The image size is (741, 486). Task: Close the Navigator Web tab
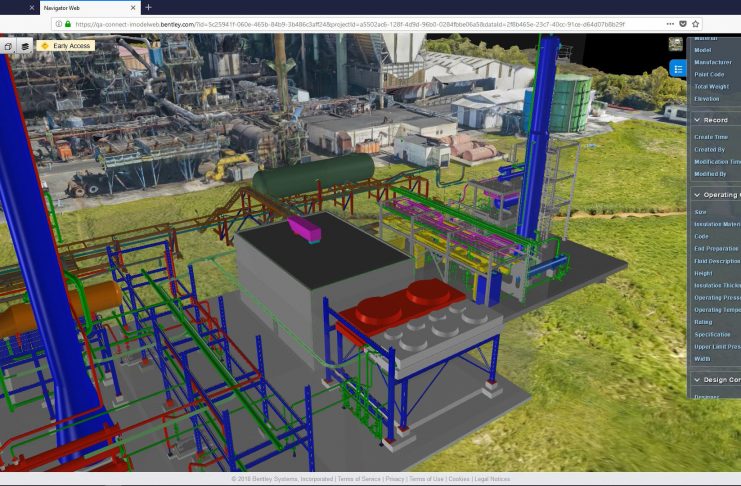click(x=133, y=7)
